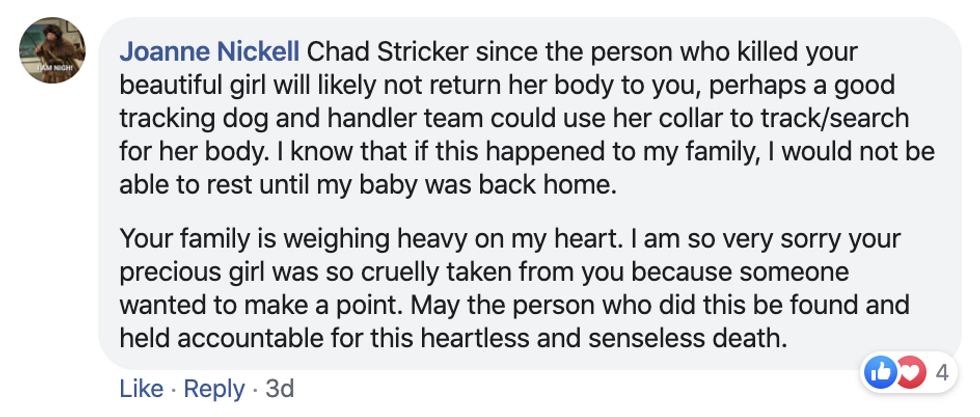Click the word 'track/search' in the comment
This screenshot has width=980, height=417.
coord(838,118)
